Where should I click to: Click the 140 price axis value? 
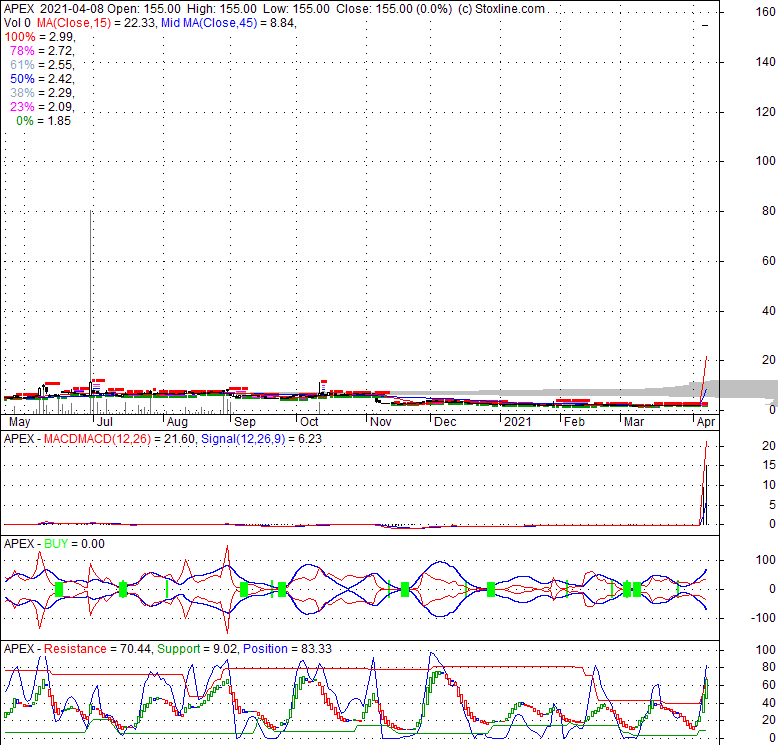[766, 62]
